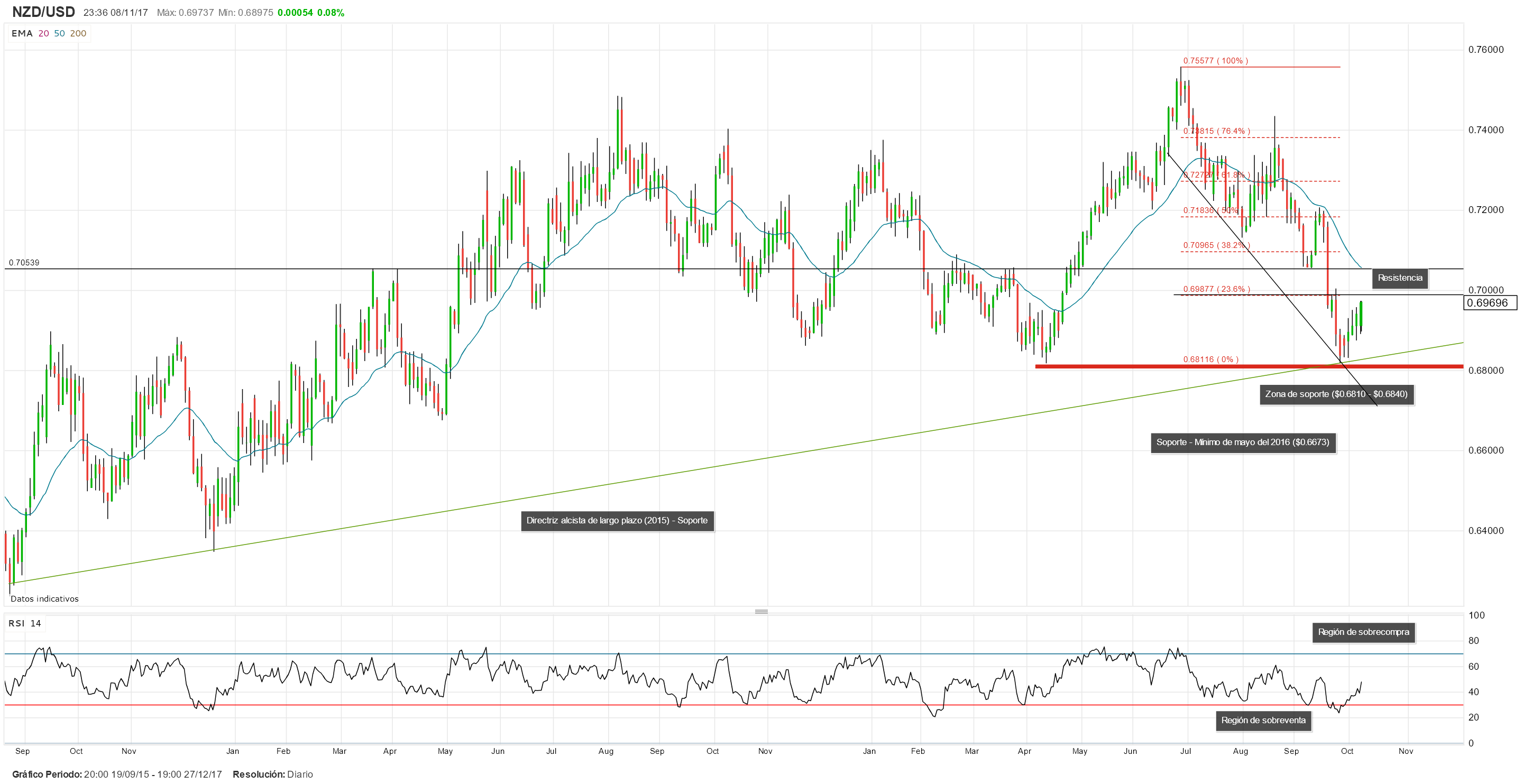The height and width of the screenshot is (784, 1523).
Task: Click the 0.68116 (0%) Fibonacci label
Action: click(x=1211, y=359)
